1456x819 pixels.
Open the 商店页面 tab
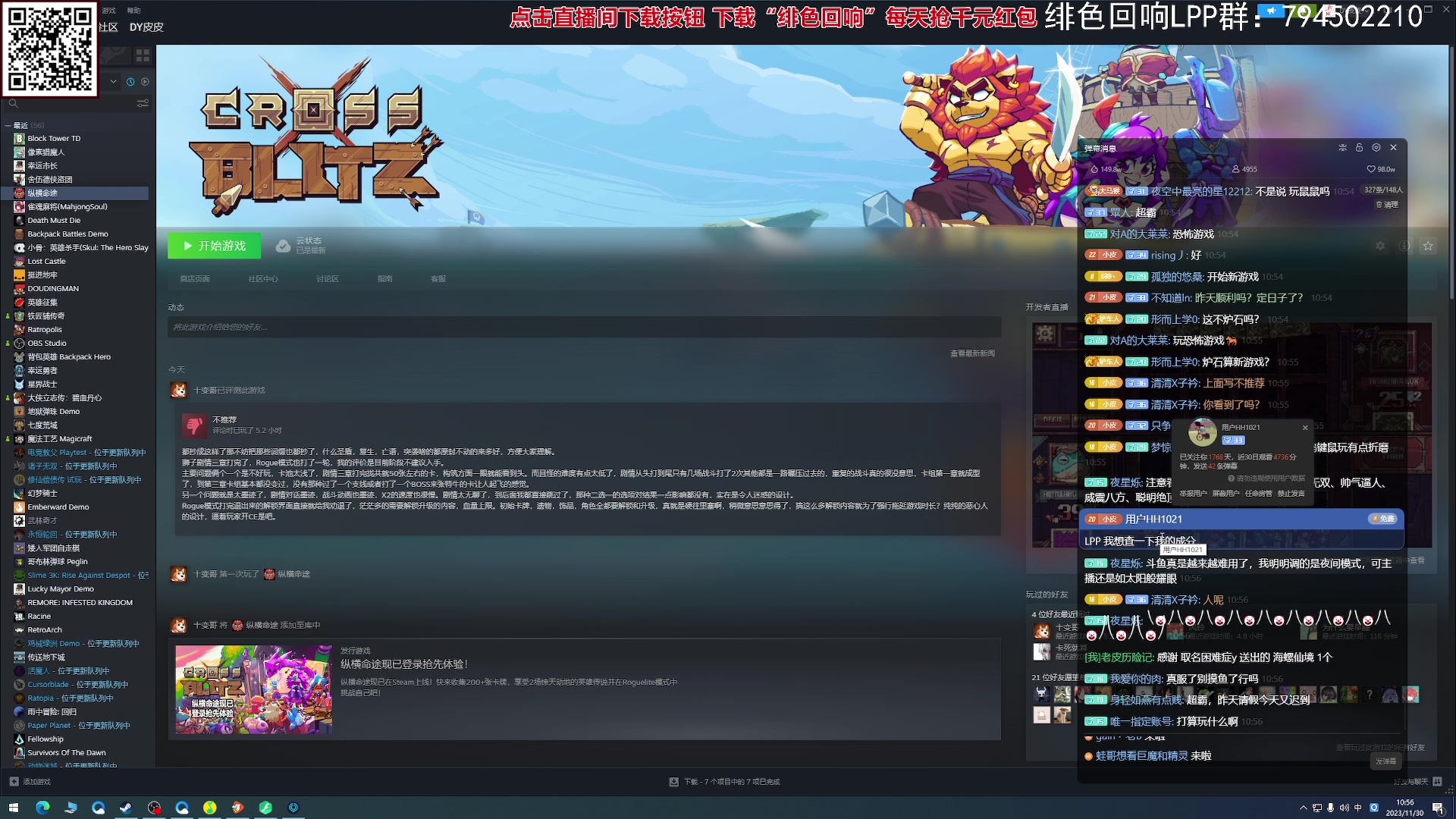(195, 279)
